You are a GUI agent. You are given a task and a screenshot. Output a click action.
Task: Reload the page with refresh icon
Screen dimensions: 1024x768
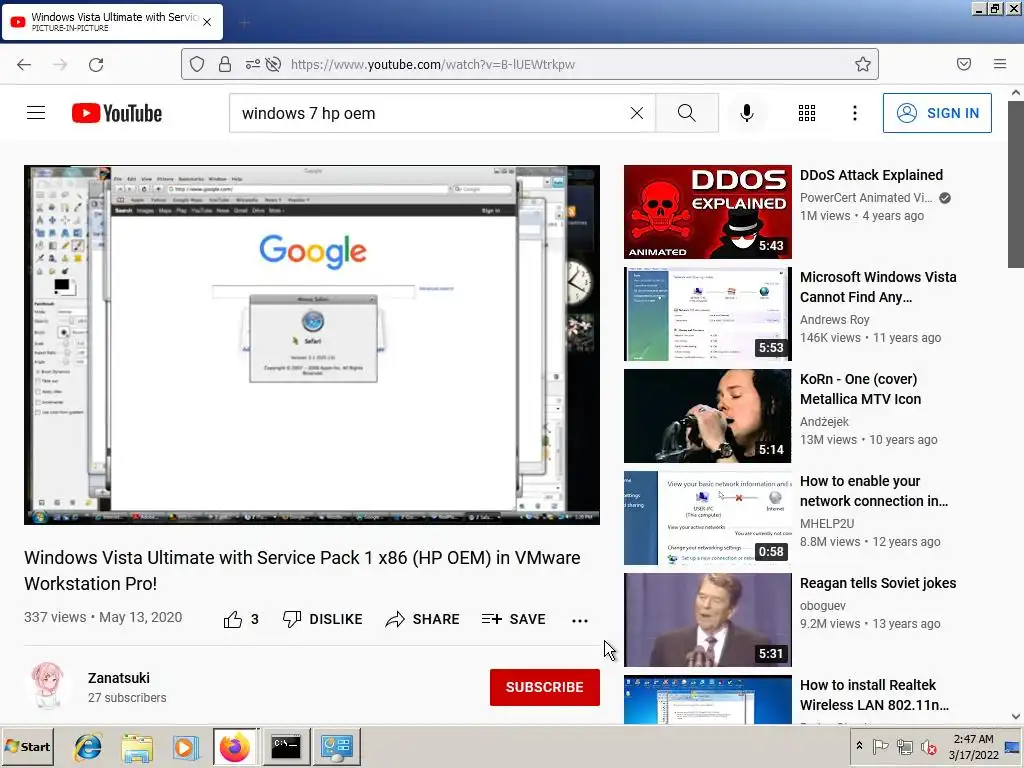[96, 64]
